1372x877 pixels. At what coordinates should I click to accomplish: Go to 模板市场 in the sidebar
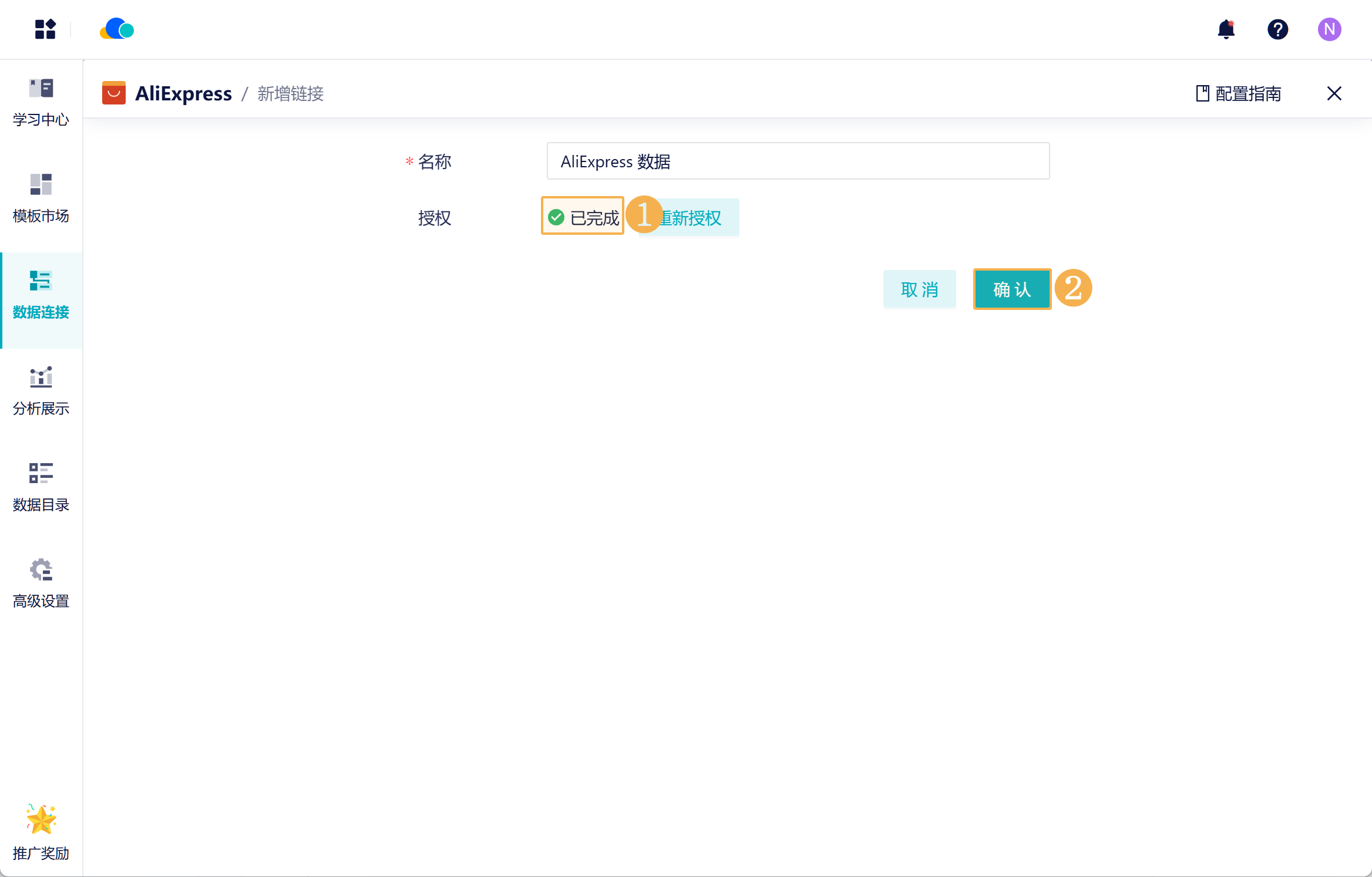(x=41, y=199)
